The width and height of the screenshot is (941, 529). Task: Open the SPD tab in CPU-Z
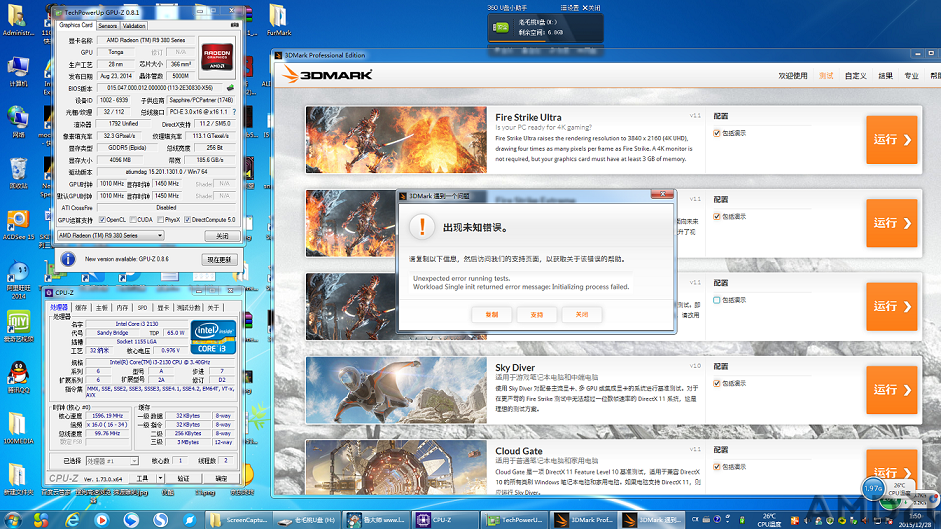(x=142, y=307)
